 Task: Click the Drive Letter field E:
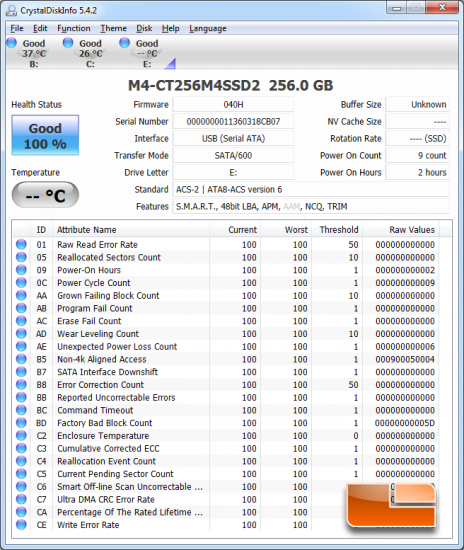point(233,173)
